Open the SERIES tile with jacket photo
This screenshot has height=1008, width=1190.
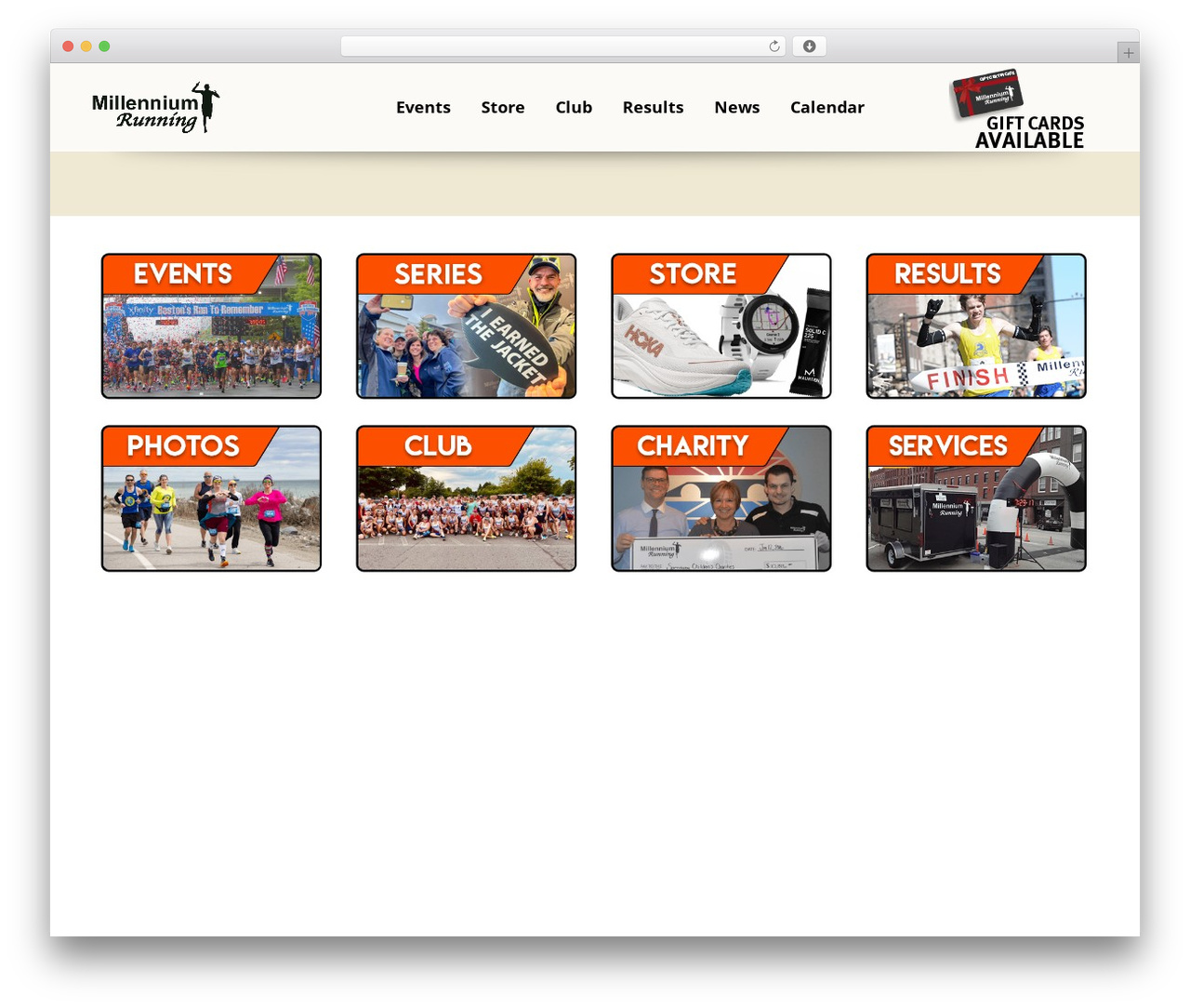(466, 326)
